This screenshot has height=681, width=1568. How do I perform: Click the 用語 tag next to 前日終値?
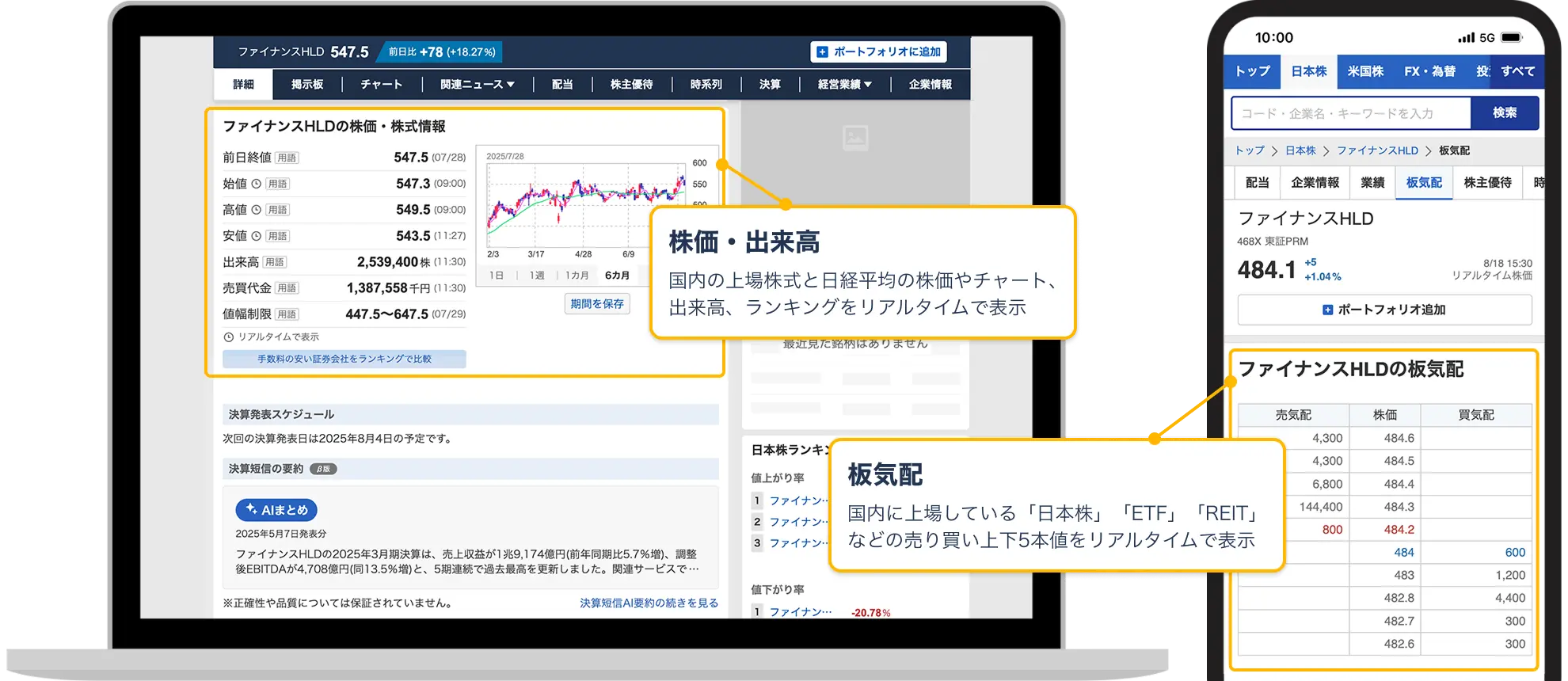287,158
